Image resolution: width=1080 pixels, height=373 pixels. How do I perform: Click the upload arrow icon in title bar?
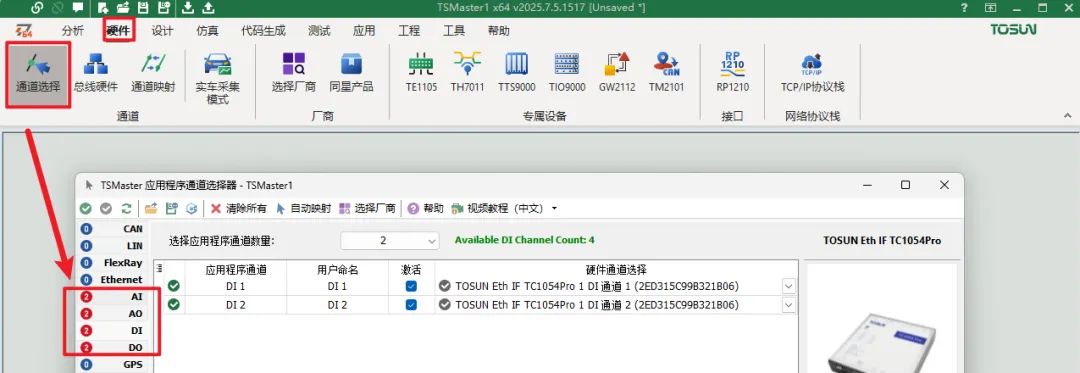[x=208, y=8]
